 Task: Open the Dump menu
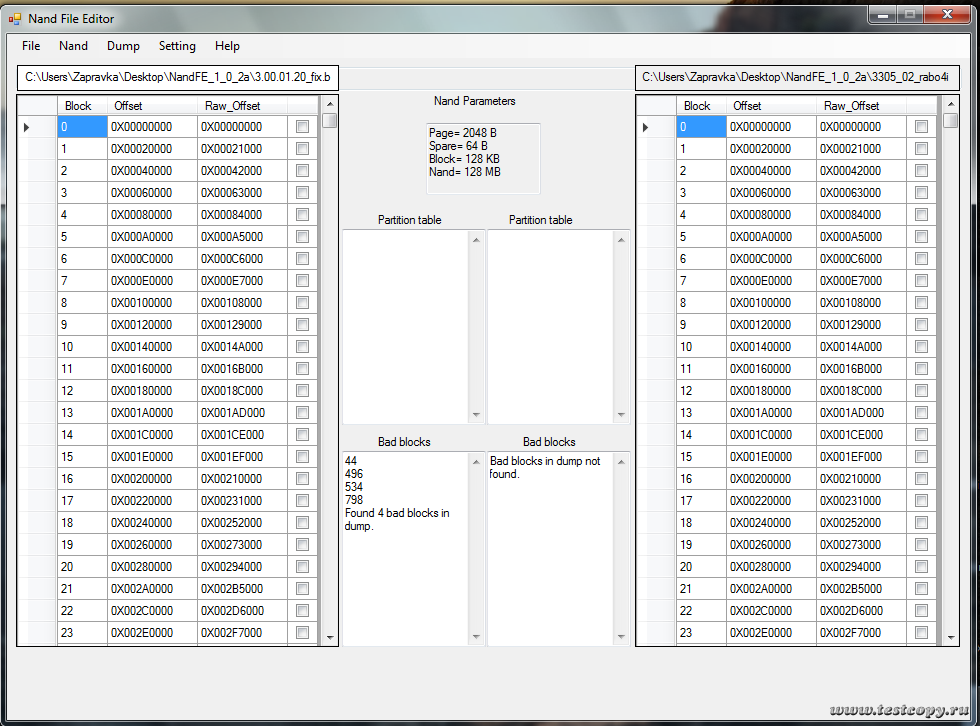click(123, 46)
